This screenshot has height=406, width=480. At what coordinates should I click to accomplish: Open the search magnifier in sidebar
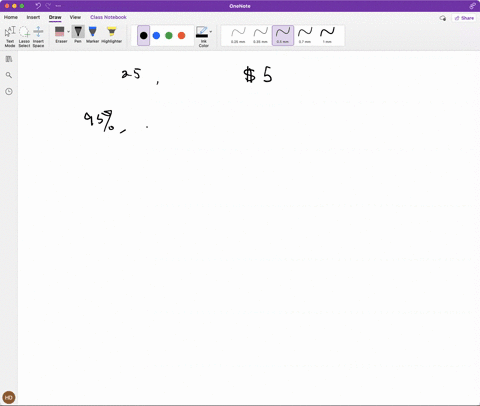pyautogui.click(x=9, y=75)
